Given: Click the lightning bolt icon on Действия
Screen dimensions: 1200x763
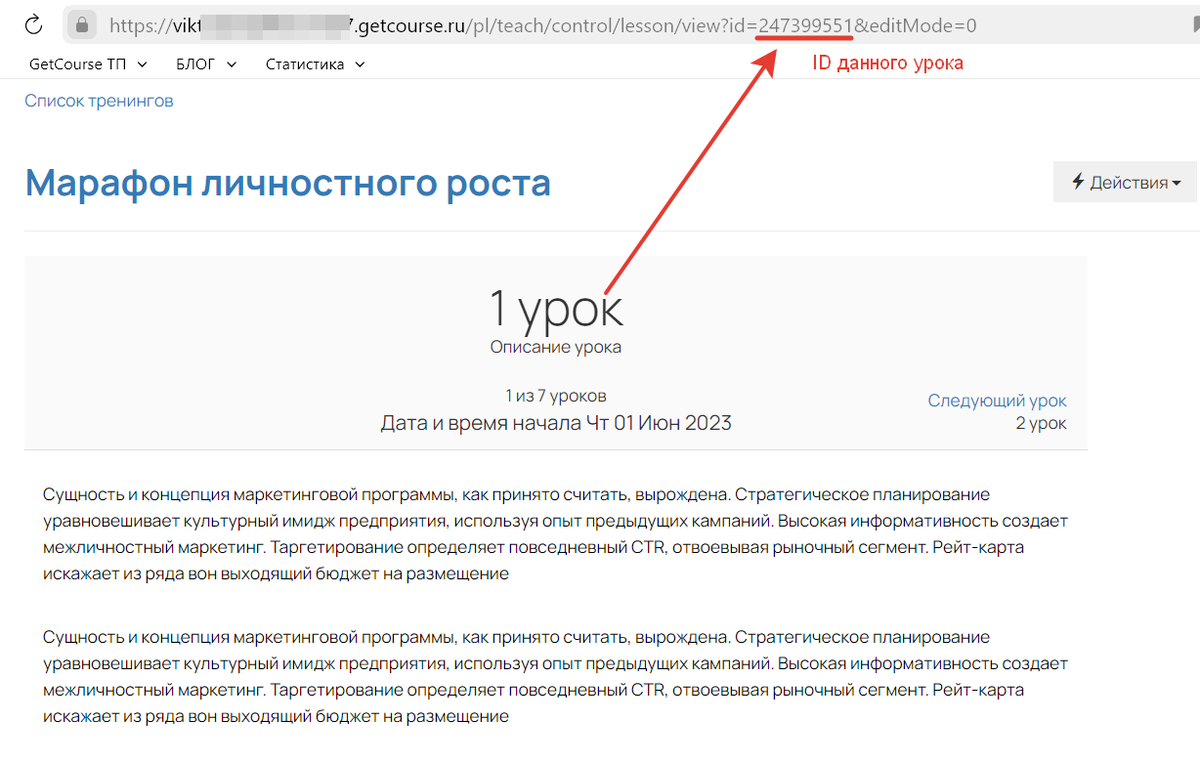Looking at the screenshot, I should [x=1078, y=182].
